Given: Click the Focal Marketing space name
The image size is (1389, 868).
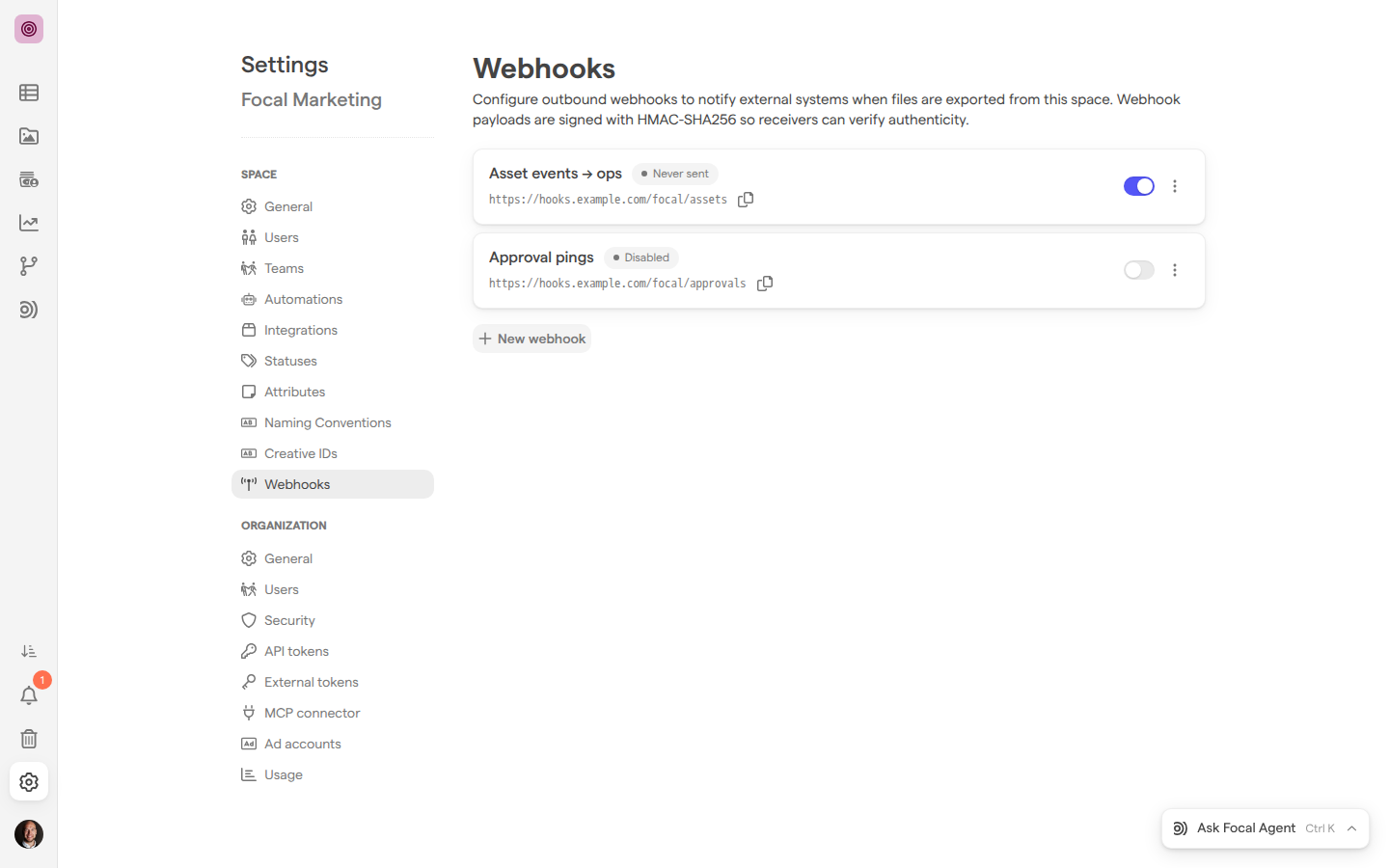Looking at the screenshot, I should click(x=312, y=99).
